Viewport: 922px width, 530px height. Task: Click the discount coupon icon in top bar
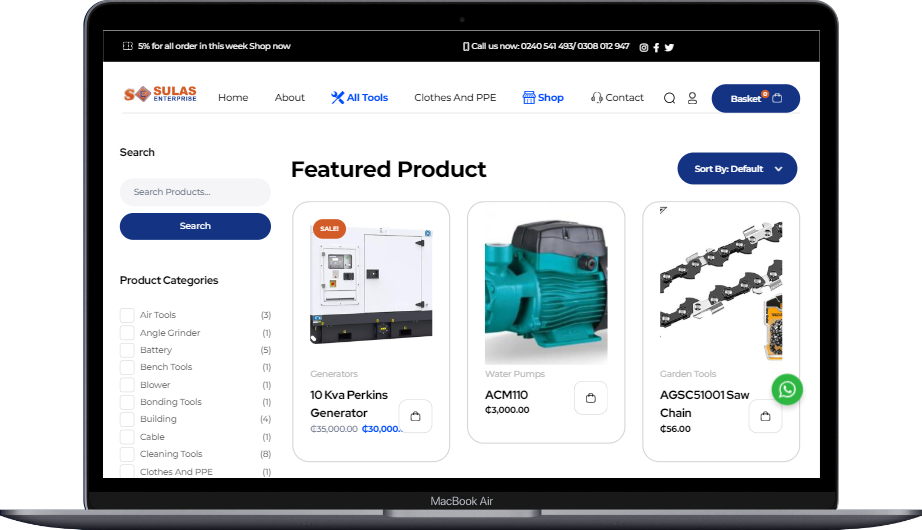128,46
